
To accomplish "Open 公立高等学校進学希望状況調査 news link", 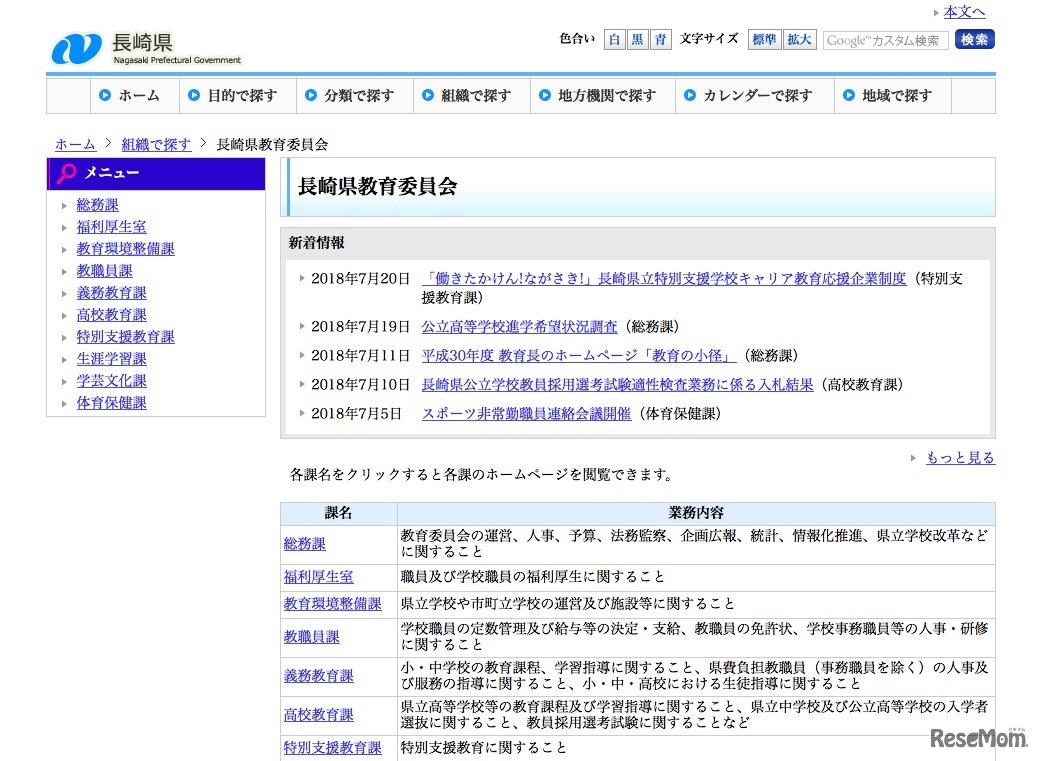I will coord(519,326).
